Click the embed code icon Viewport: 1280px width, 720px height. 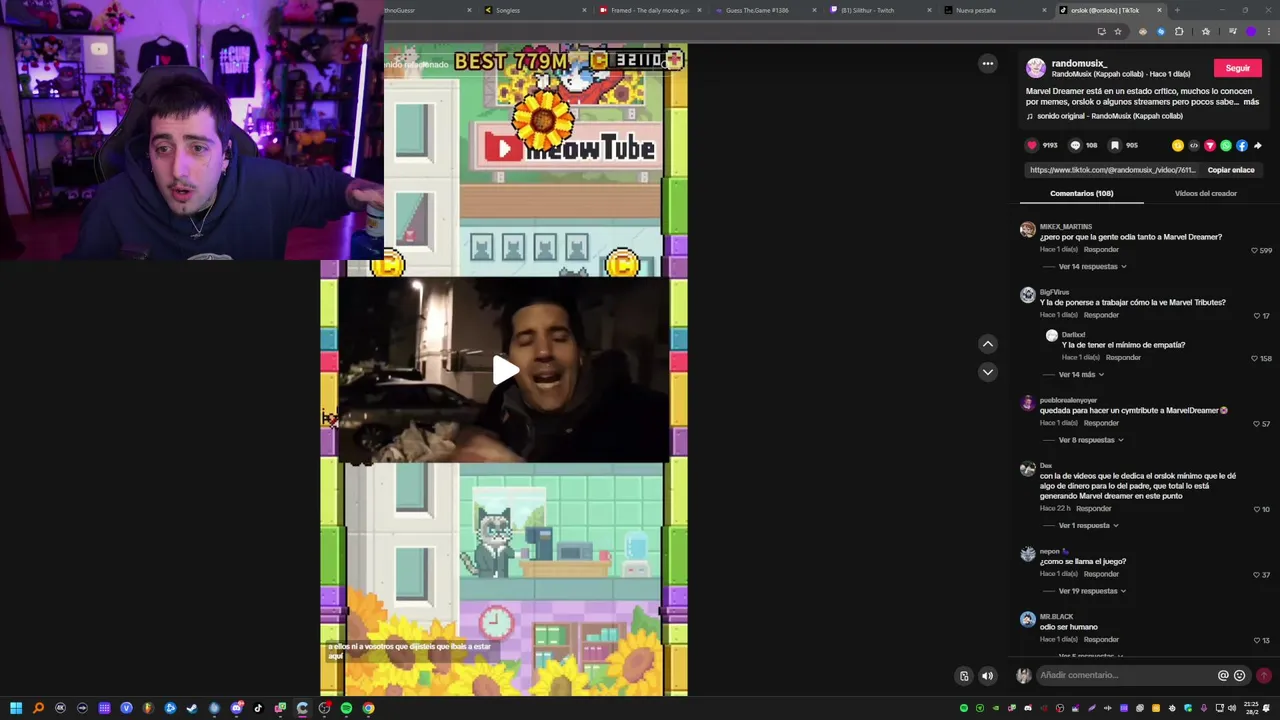pyautogui.click(x=1194, y=145)
